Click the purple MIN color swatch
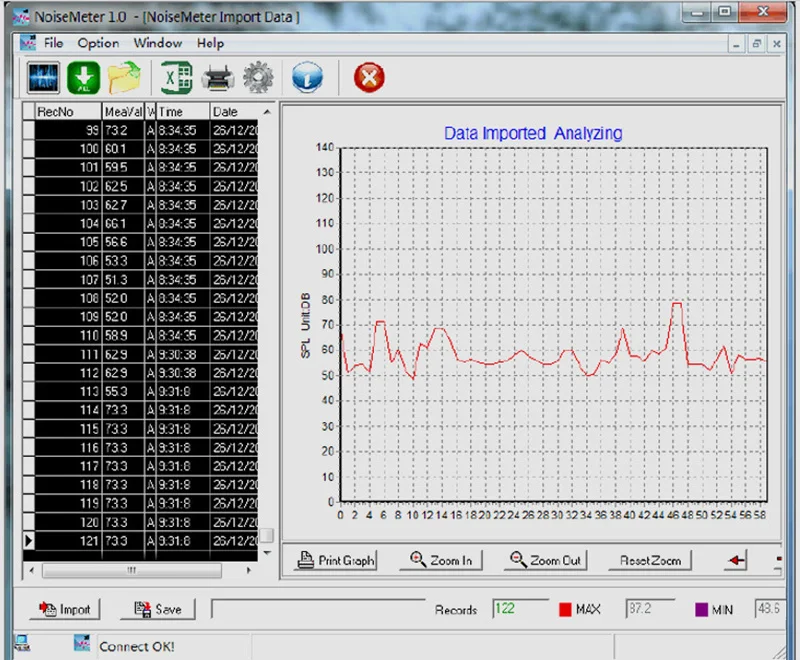This screenshot has height=660, width=800. pyautogui.click(x=703, y=609)
